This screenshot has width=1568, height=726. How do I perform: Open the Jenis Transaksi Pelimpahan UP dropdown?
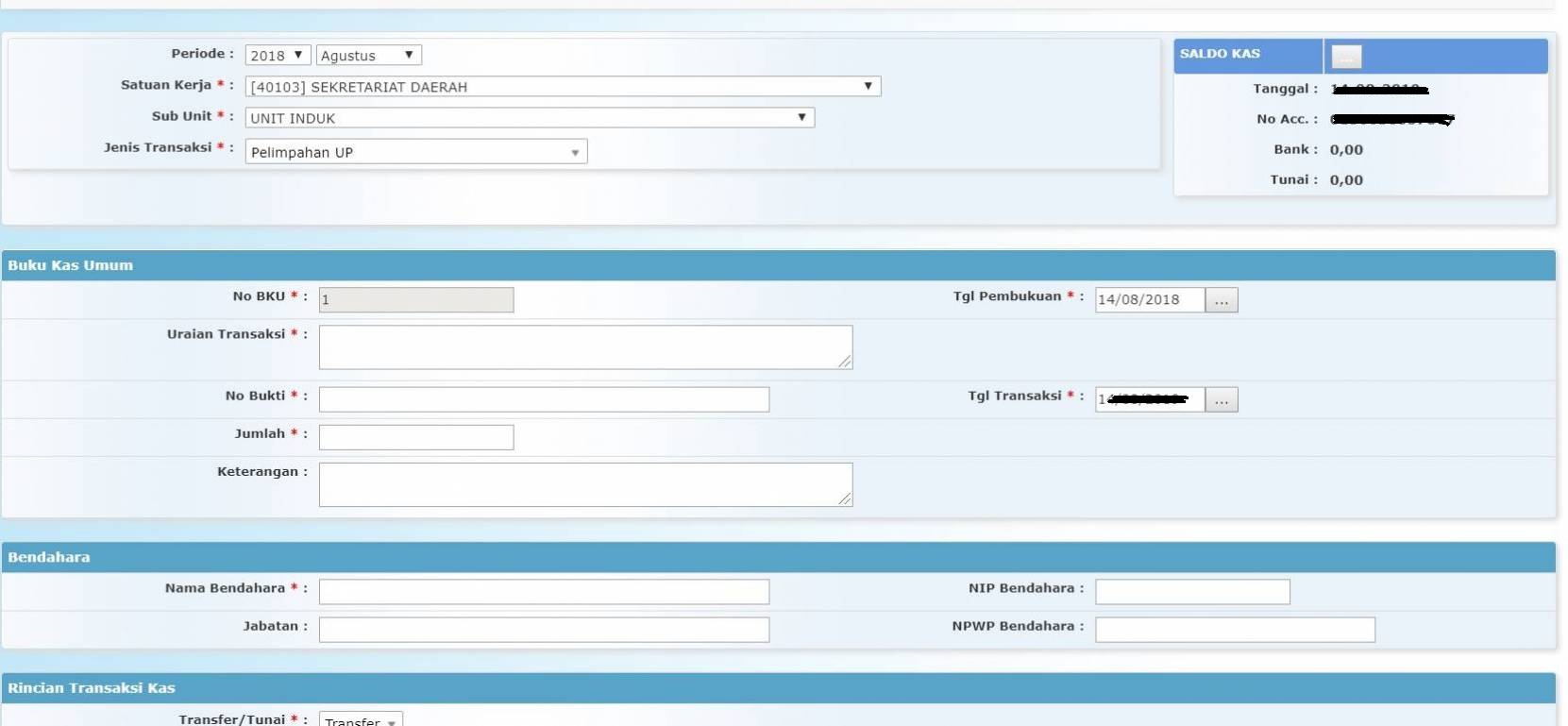tap(415, 152)
